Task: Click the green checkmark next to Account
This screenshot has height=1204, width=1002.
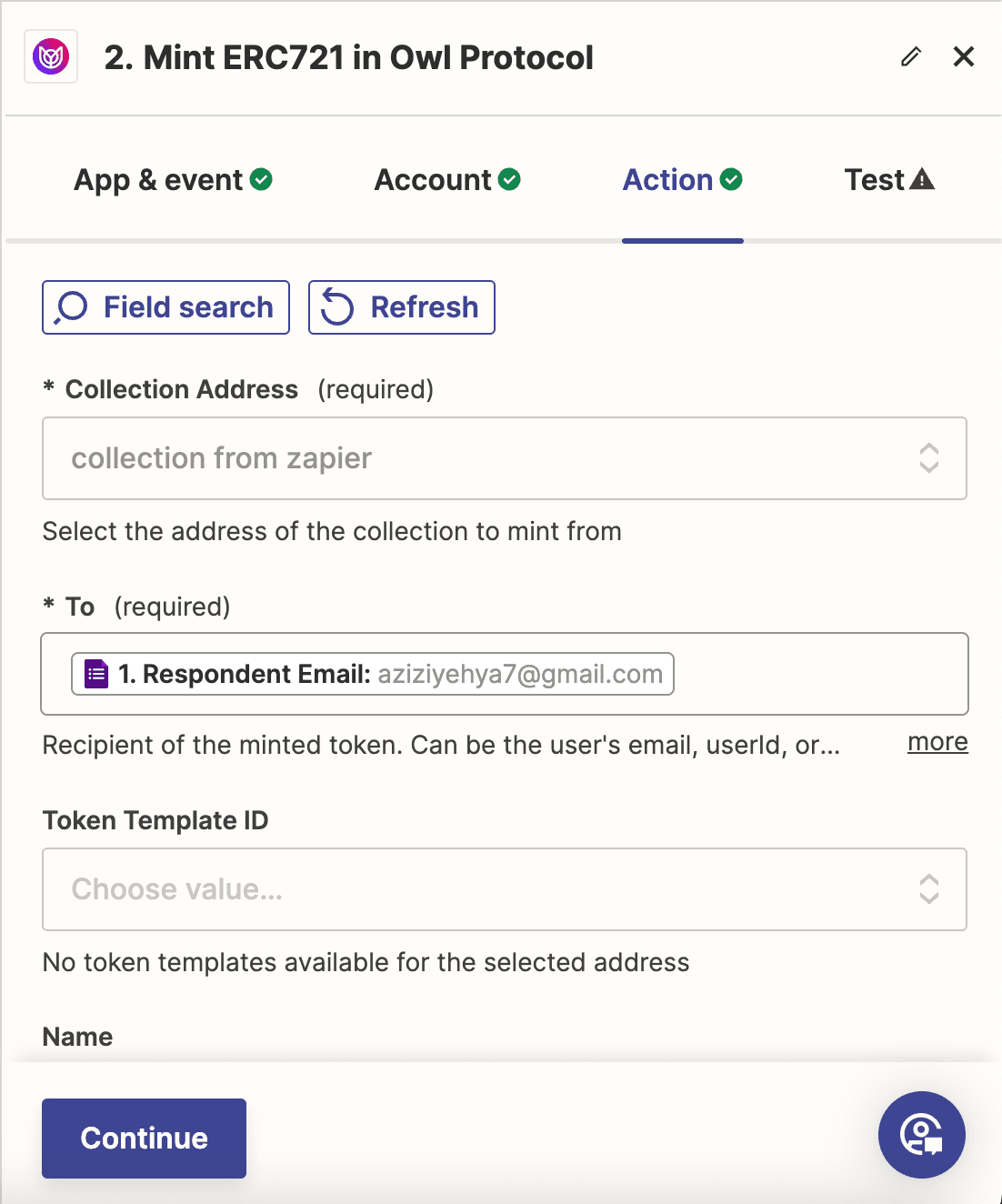Action: point(510,179)
